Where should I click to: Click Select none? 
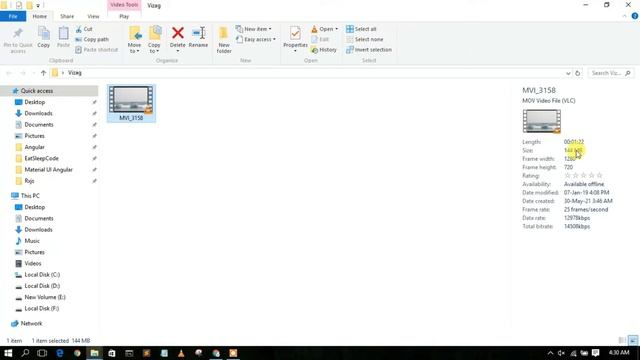pyautogui.click(x=364, y=39)
